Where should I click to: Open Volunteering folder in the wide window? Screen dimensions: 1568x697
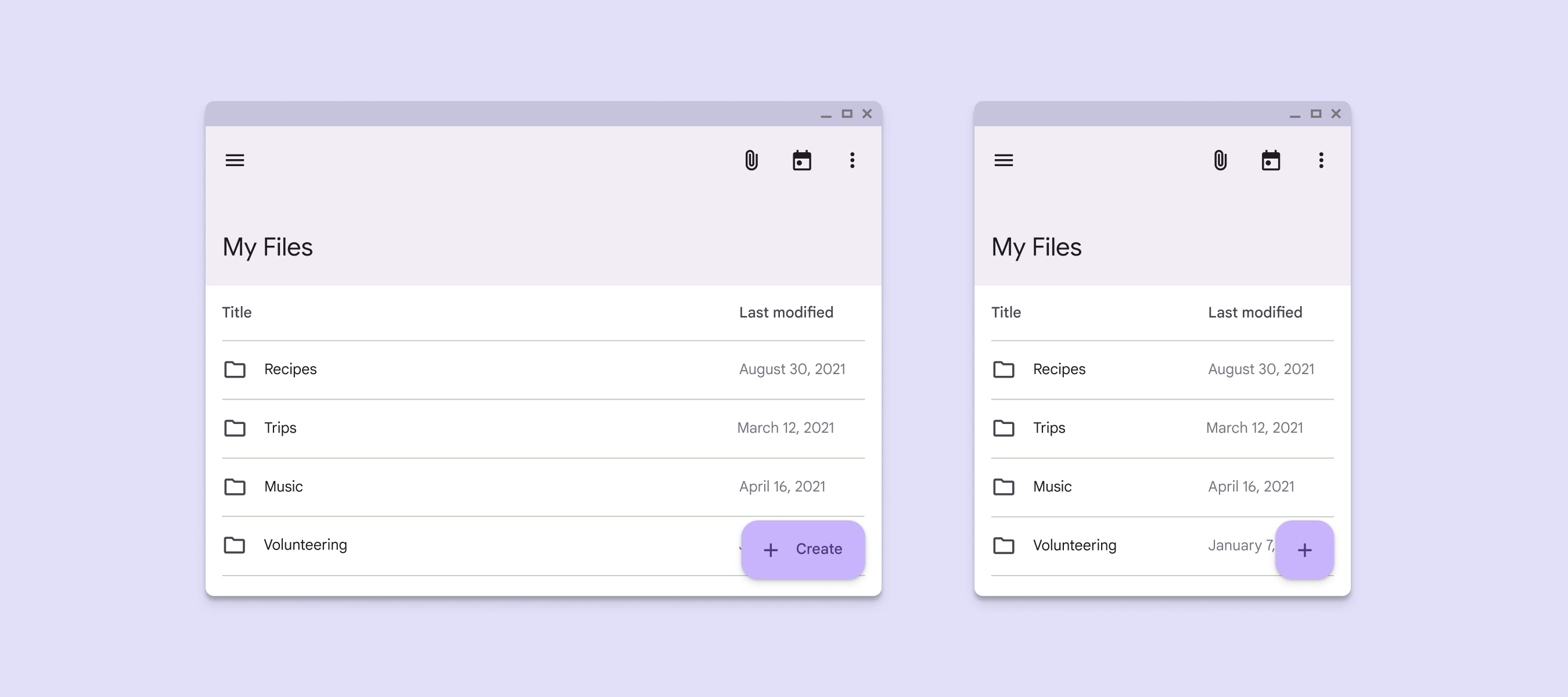pyautogui.click(x=305, y=545)
